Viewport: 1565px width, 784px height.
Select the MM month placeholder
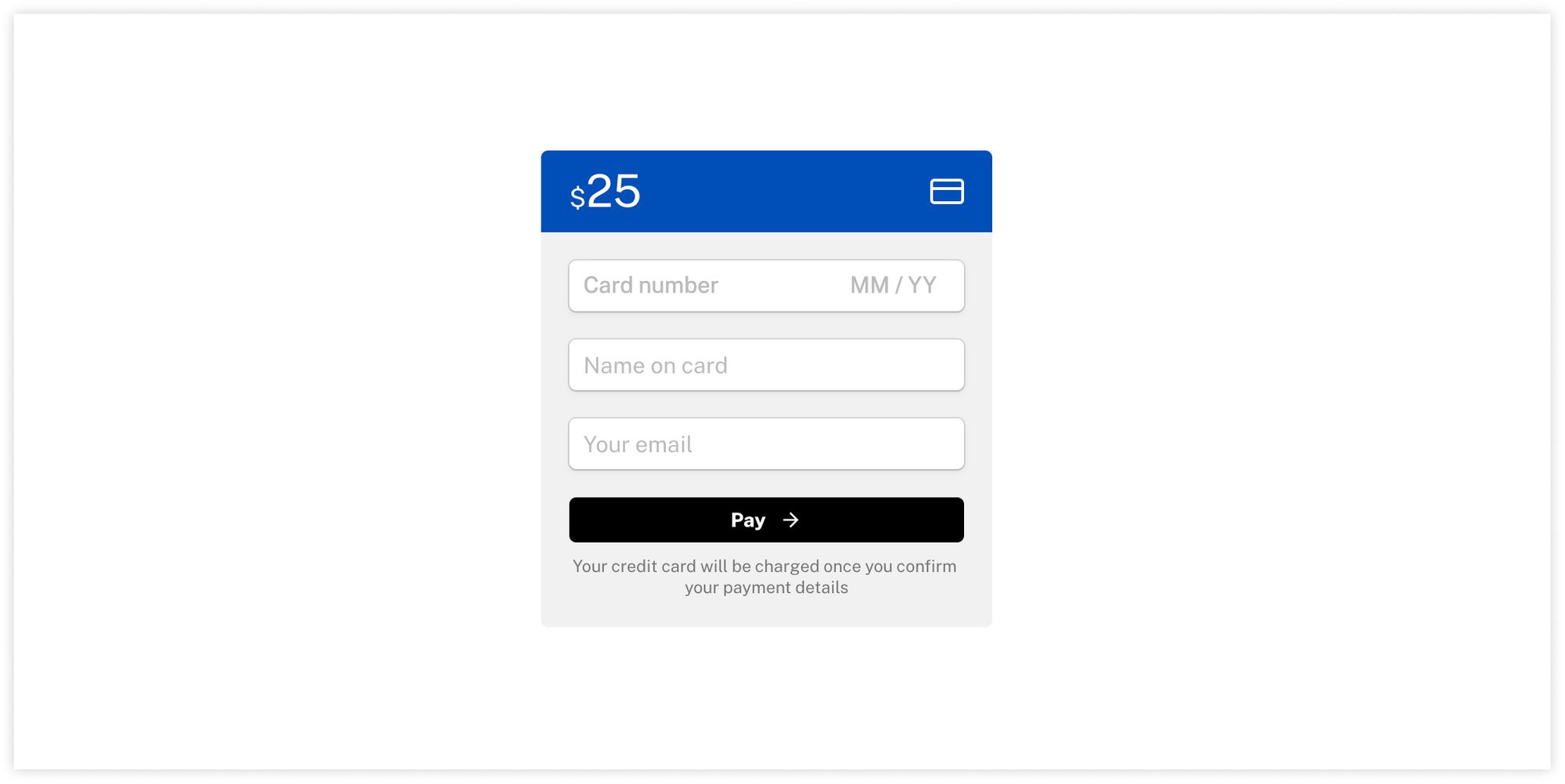[x=869, y=285]
